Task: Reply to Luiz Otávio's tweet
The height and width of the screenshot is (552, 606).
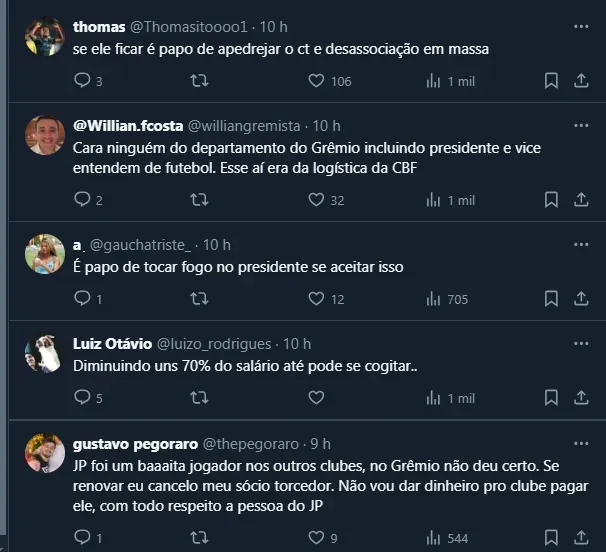Action: [83, 398]
